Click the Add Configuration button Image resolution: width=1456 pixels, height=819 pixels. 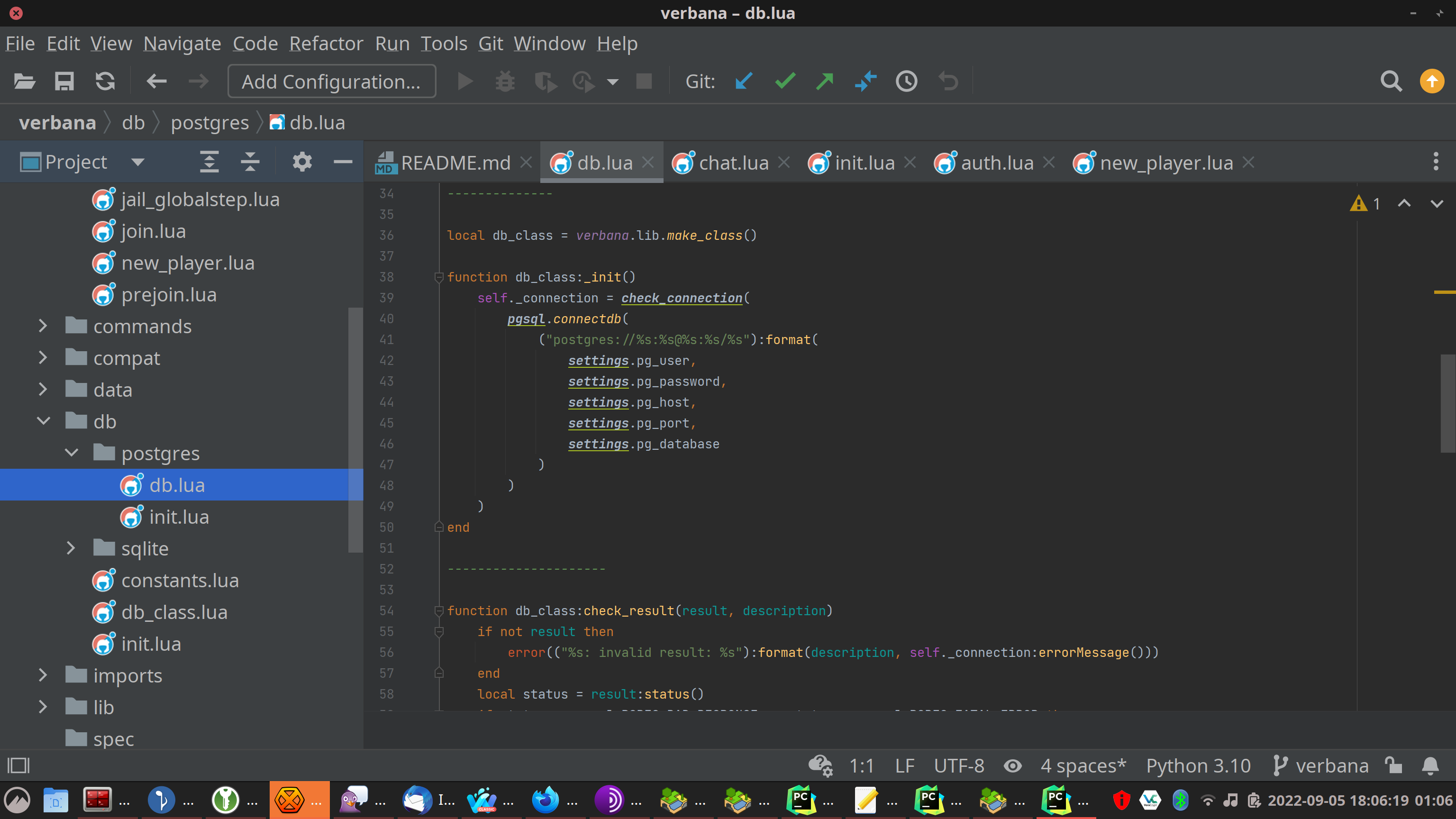331,82
